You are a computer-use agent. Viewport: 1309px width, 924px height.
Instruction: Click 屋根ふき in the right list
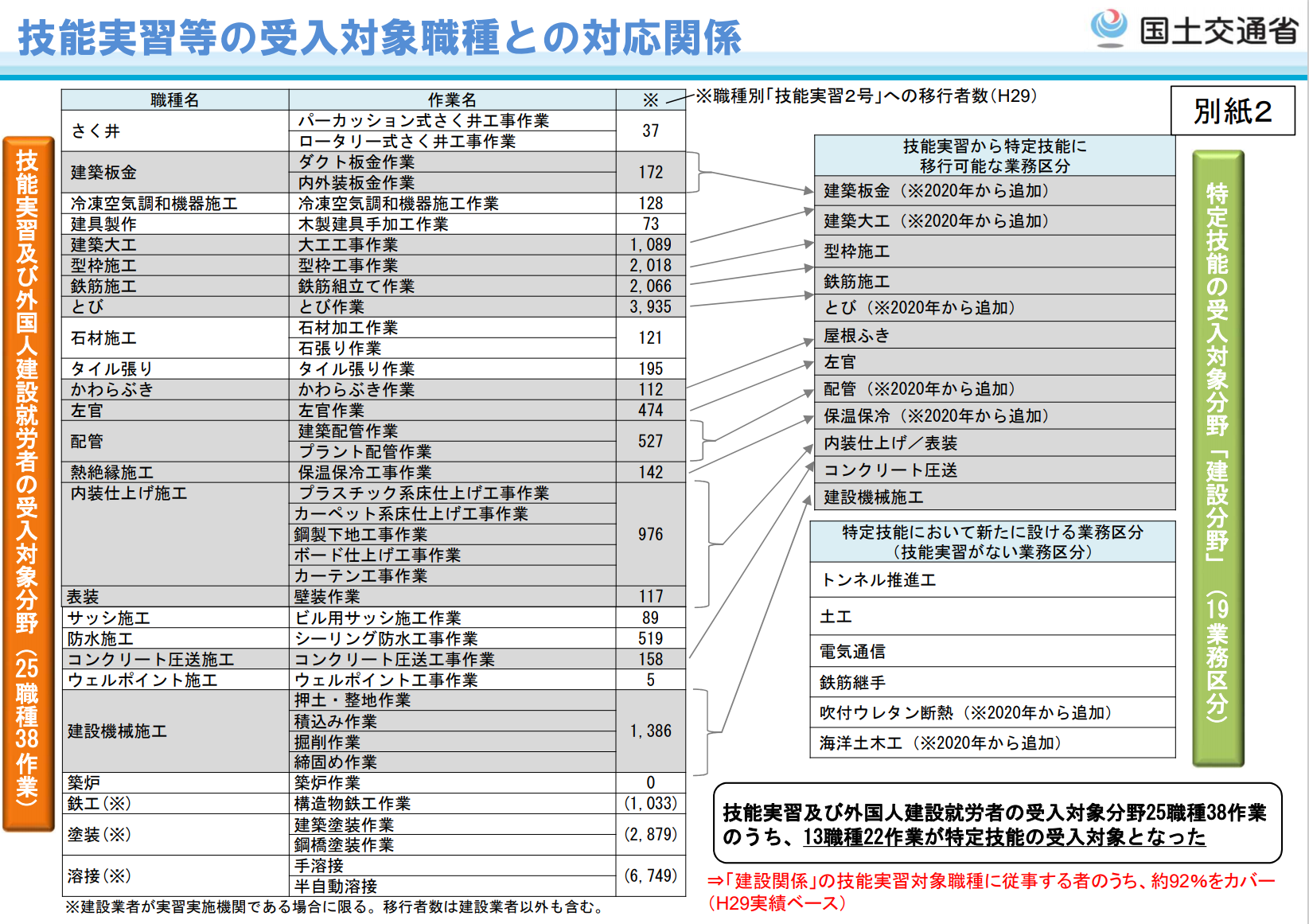point(995,335)
